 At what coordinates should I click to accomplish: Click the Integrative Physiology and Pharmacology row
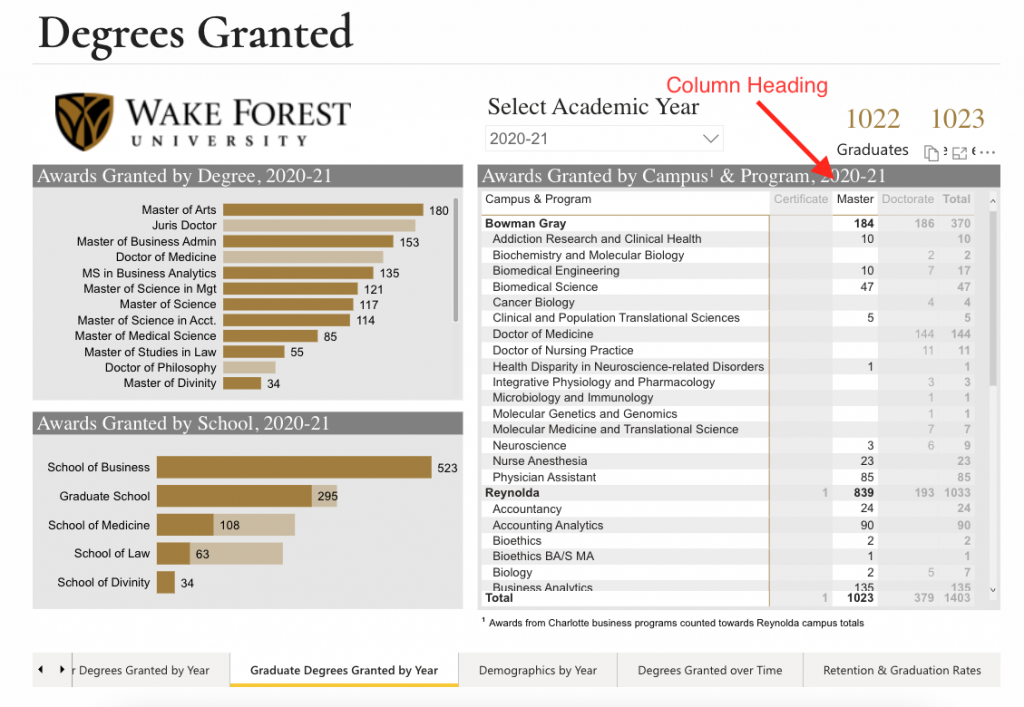(x=728, y=382)
